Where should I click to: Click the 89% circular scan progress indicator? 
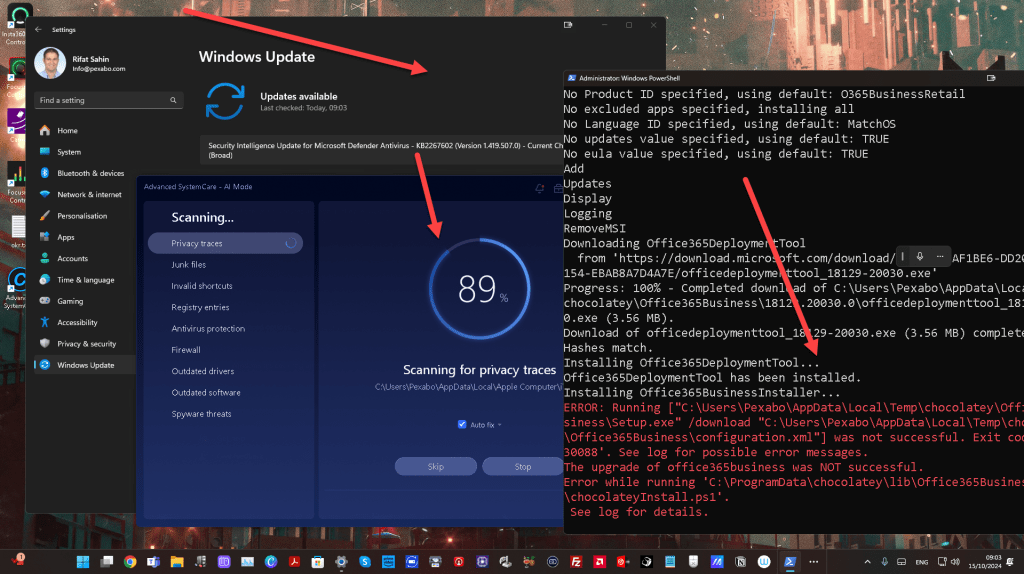point(479,289)
